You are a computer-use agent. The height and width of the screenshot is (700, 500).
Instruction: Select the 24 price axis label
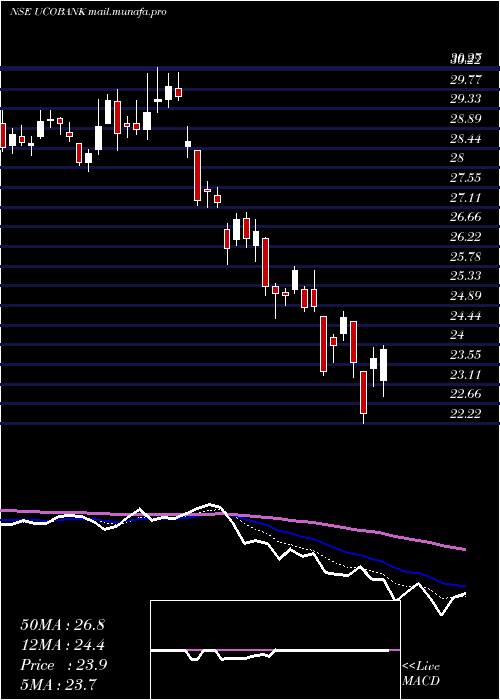(458, 335)
